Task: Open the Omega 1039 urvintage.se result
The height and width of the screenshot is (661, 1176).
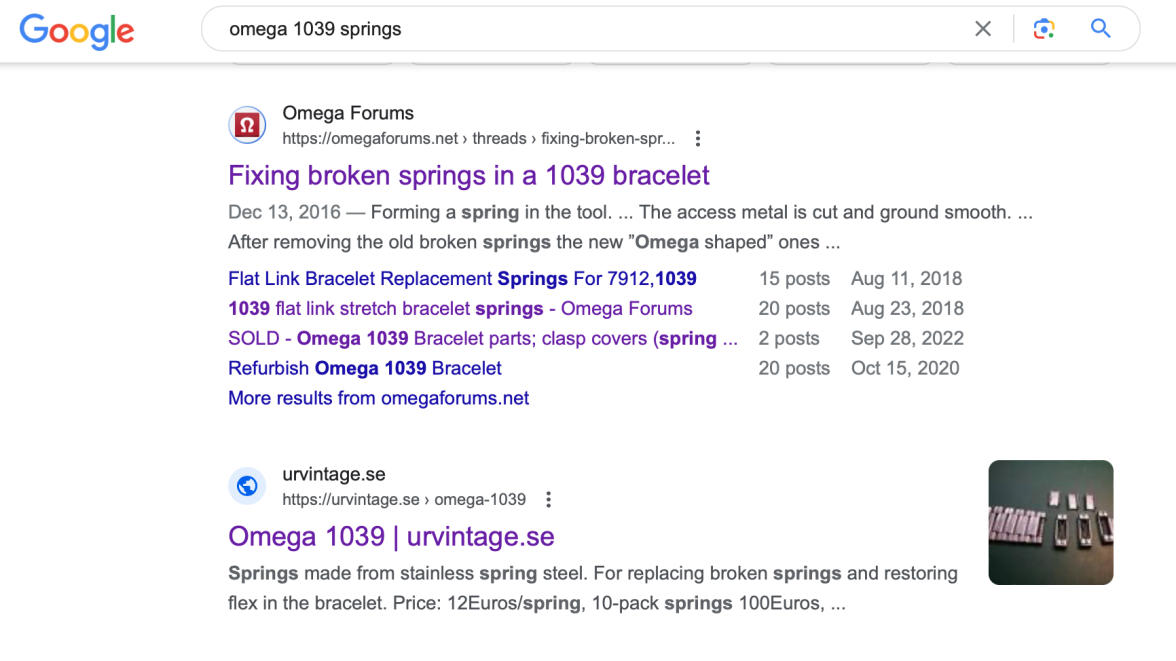Action: [x=391, y=537]
